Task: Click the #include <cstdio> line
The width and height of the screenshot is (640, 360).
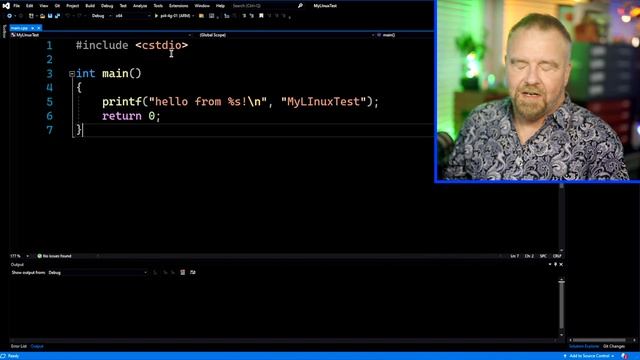Action: 132,45
